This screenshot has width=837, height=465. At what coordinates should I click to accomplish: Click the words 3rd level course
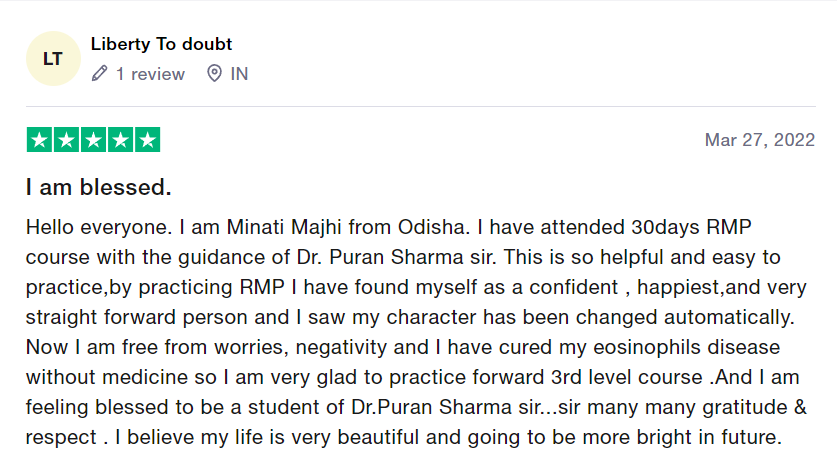coord(627,377)
